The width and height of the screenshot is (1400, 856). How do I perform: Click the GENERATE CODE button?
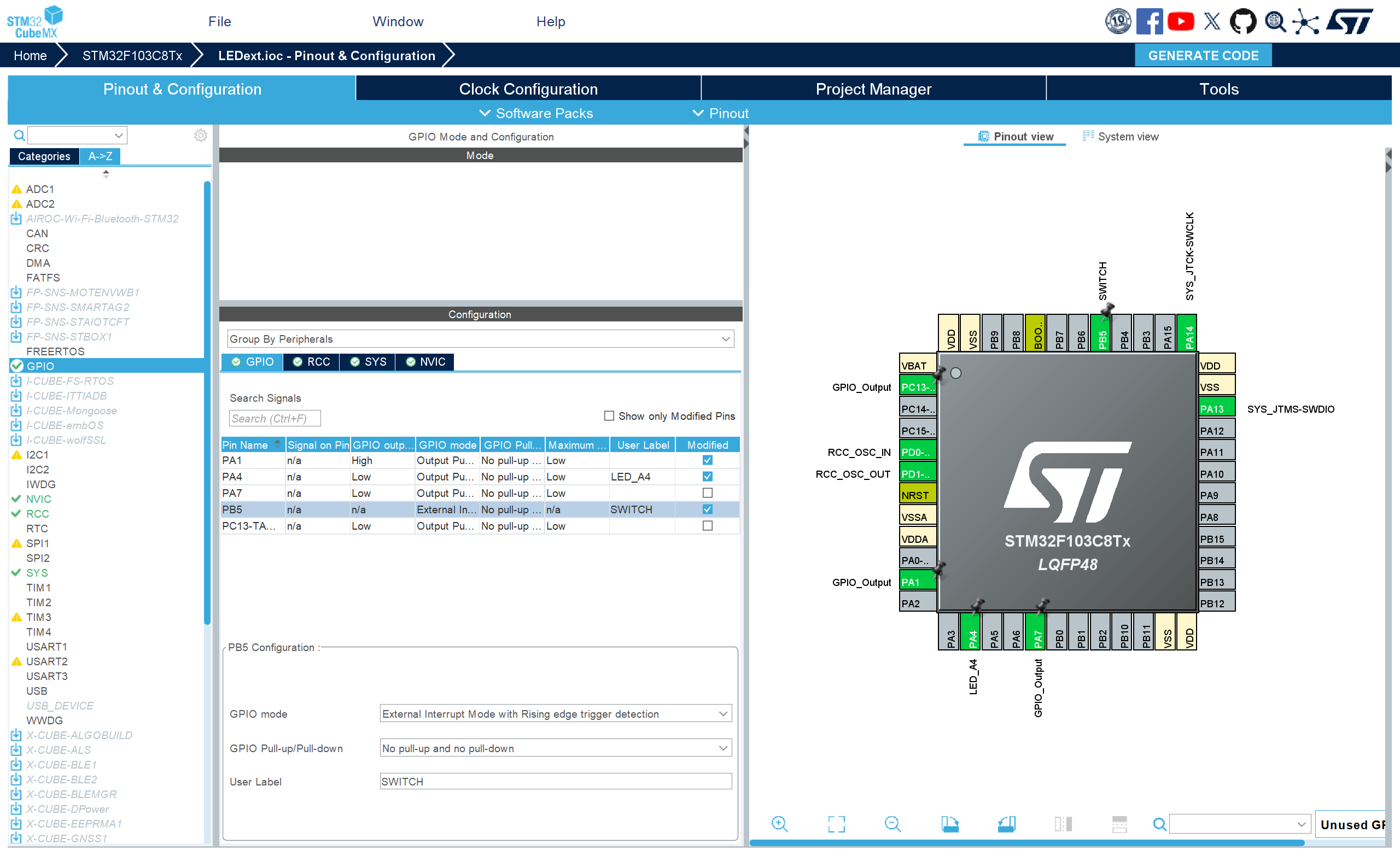pos(1203,56)
